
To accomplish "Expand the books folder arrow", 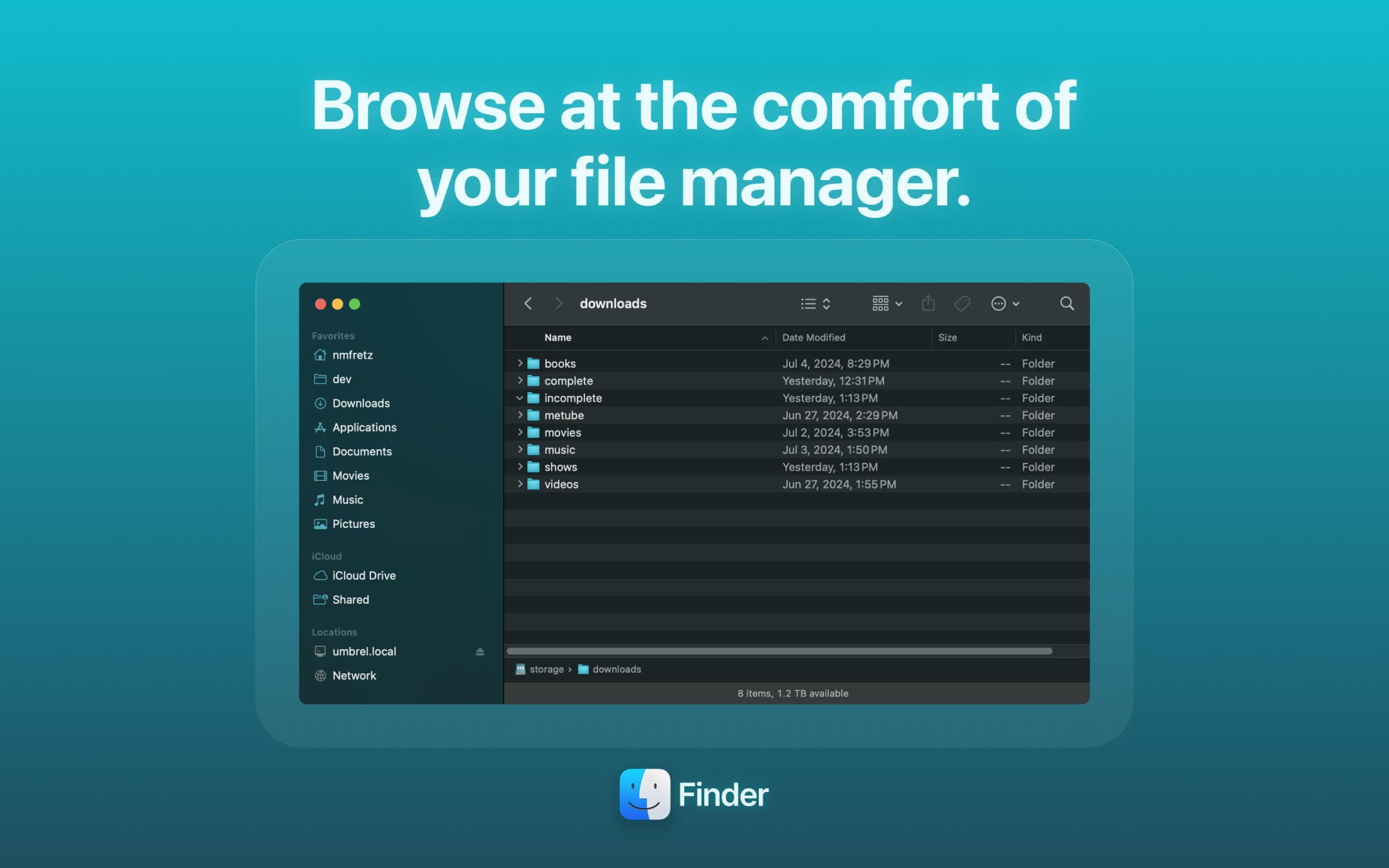I will pyautogui.click(x=519, y=363).
